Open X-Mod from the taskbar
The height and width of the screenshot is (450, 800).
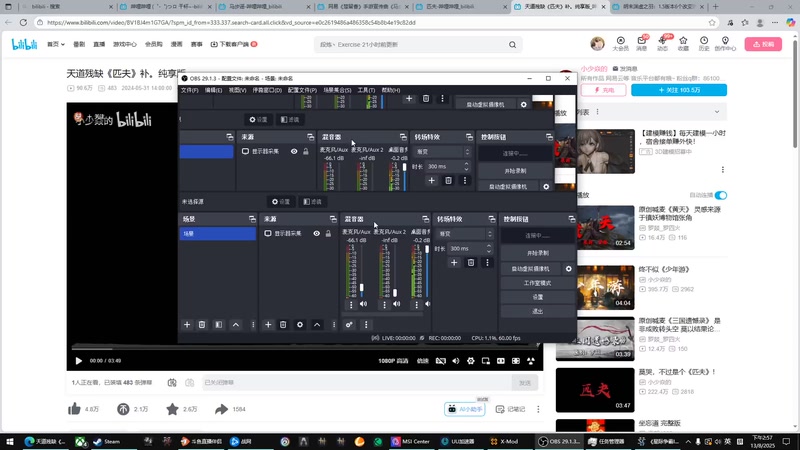click(x=504, y=441)
